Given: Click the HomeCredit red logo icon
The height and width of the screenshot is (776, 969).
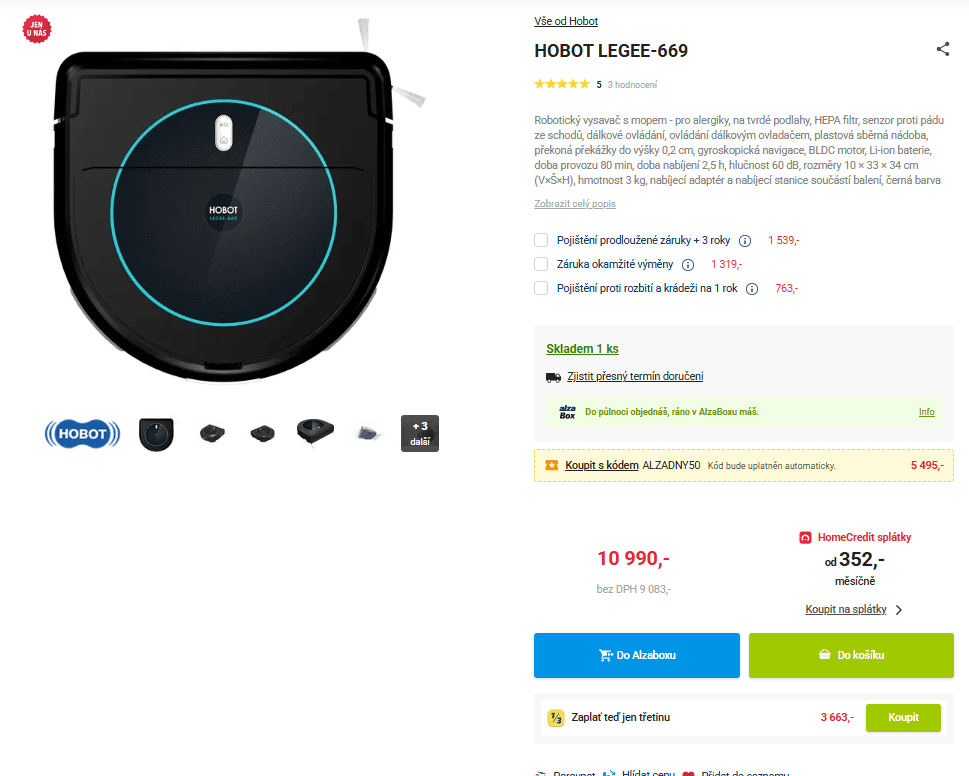Looking at the screenshot, I should [x=805, y=538].
